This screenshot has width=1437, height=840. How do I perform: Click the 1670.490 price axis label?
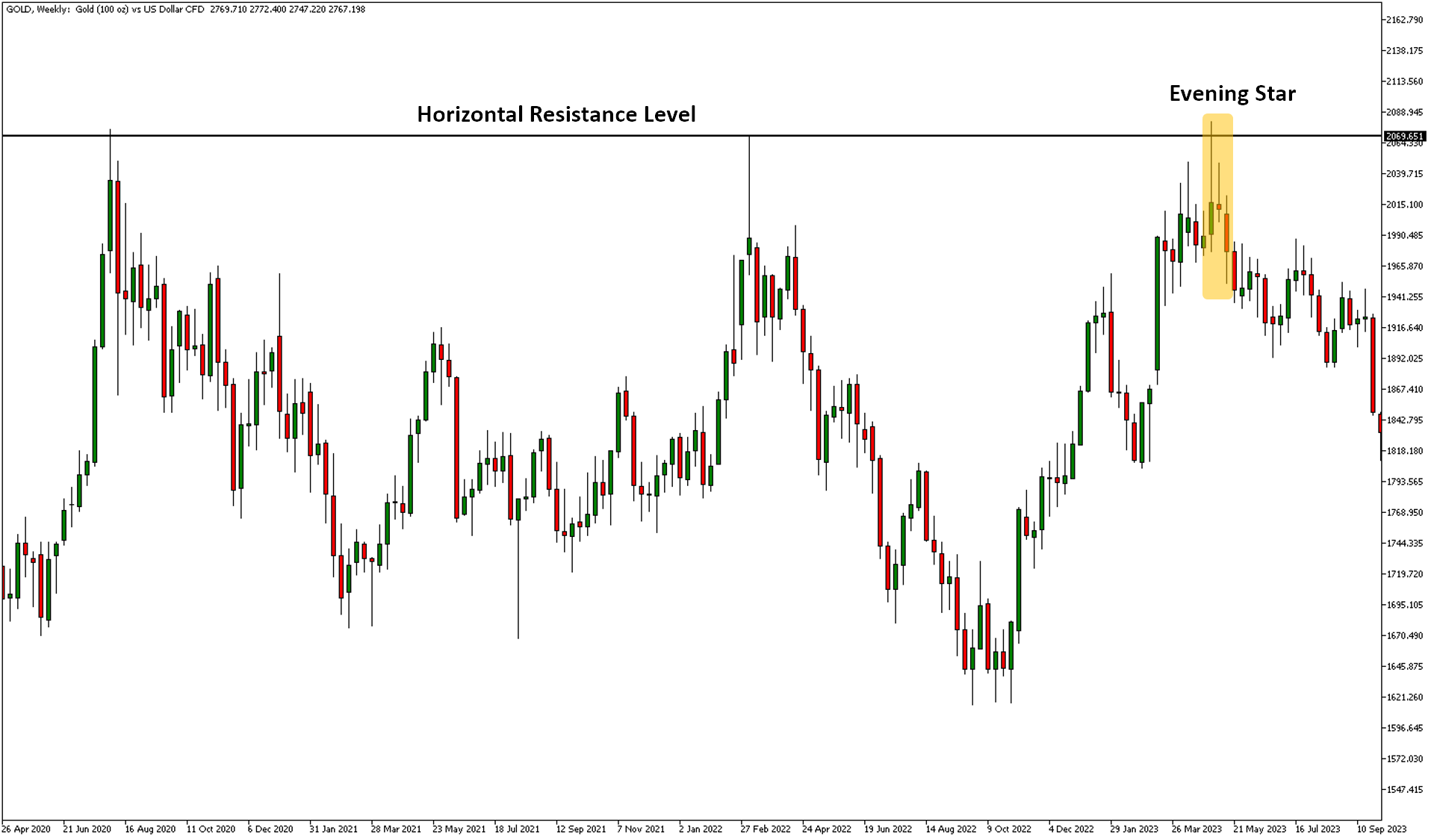point(1404,635)
